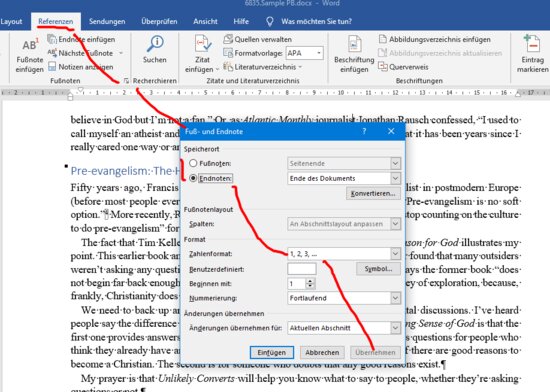Open the Nummerierung Fortlaufend dropdown

click(395, 298)
